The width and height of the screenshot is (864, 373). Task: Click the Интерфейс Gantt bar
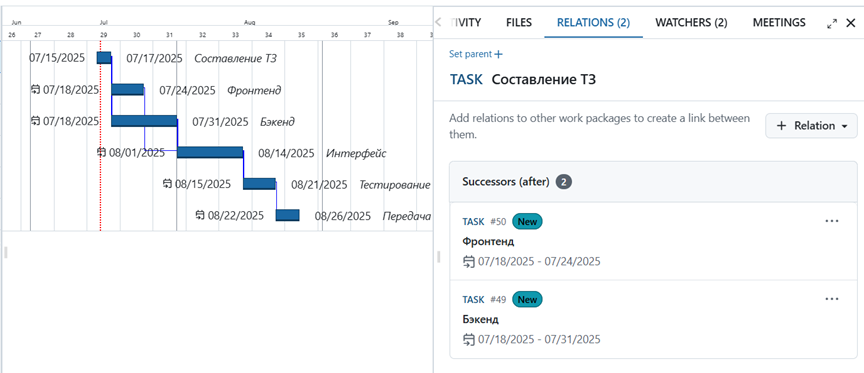coord(210,152)
